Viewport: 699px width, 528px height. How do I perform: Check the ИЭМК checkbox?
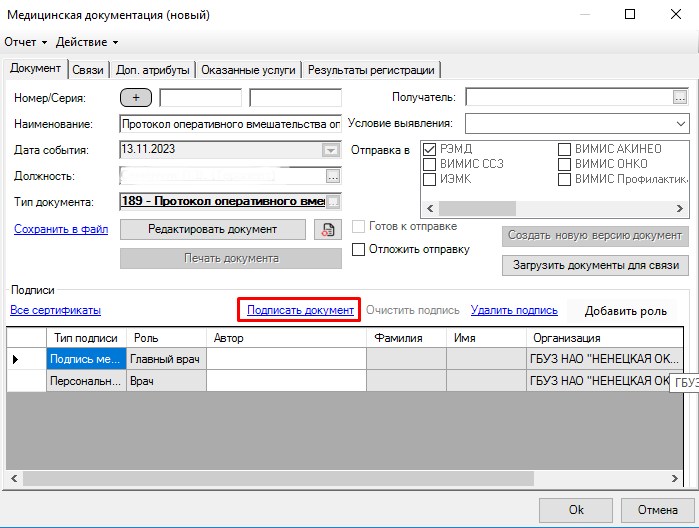click(x=429, y=179)
